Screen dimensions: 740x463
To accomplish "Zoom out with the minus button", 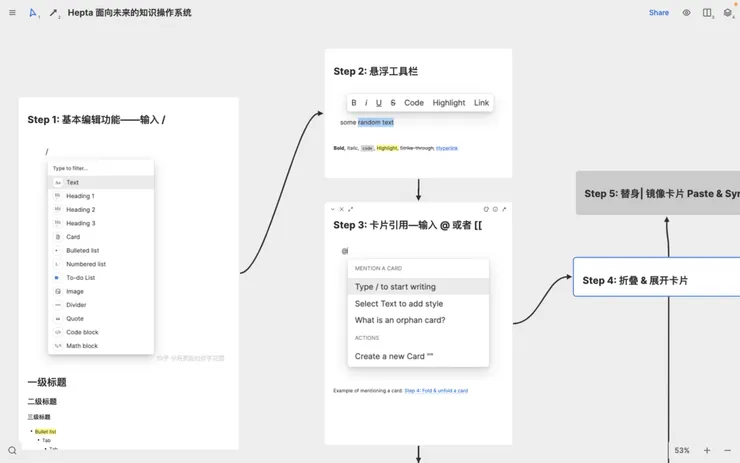I will tap(727, 450).
